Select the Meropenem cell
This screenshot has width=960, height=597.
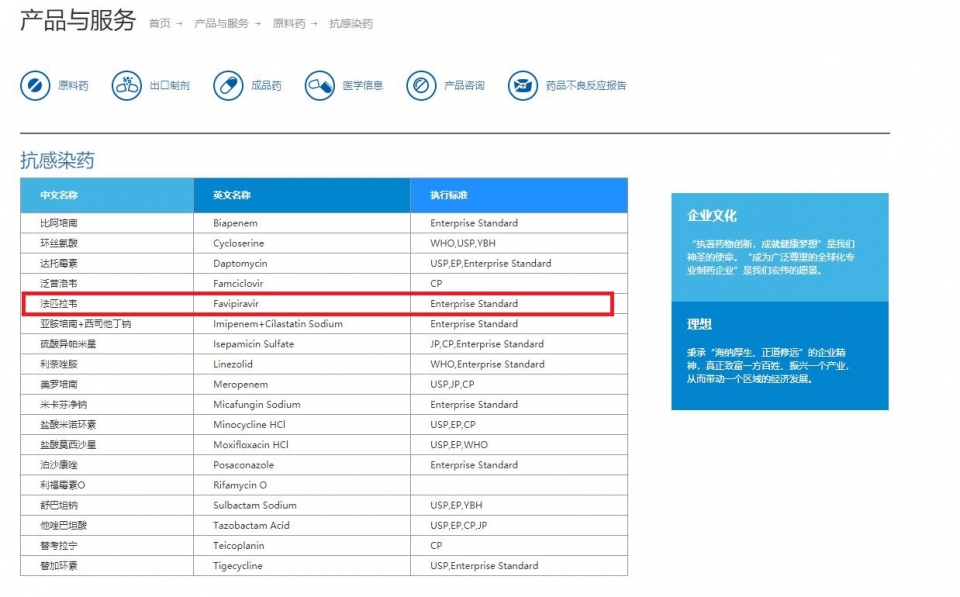[x=302, y=385]
